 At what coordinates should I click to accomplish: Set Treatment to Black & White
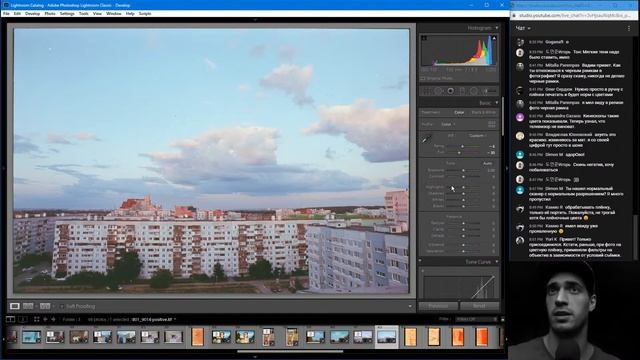click(x=484, y=112)
